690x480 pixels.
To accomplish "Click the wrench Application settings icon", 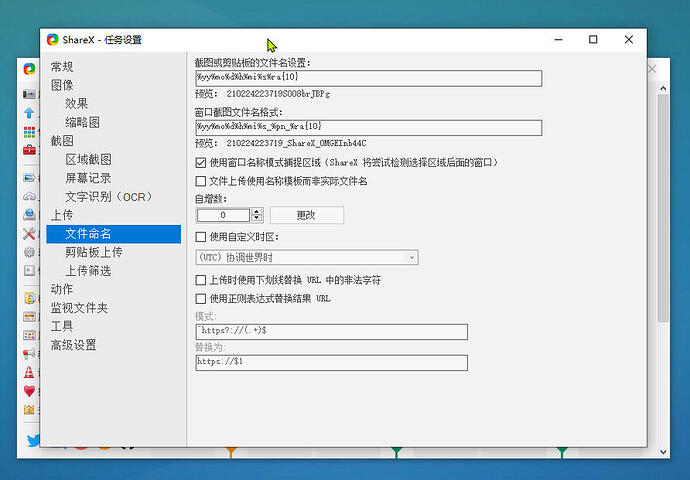I will click(x=30, y=233).
